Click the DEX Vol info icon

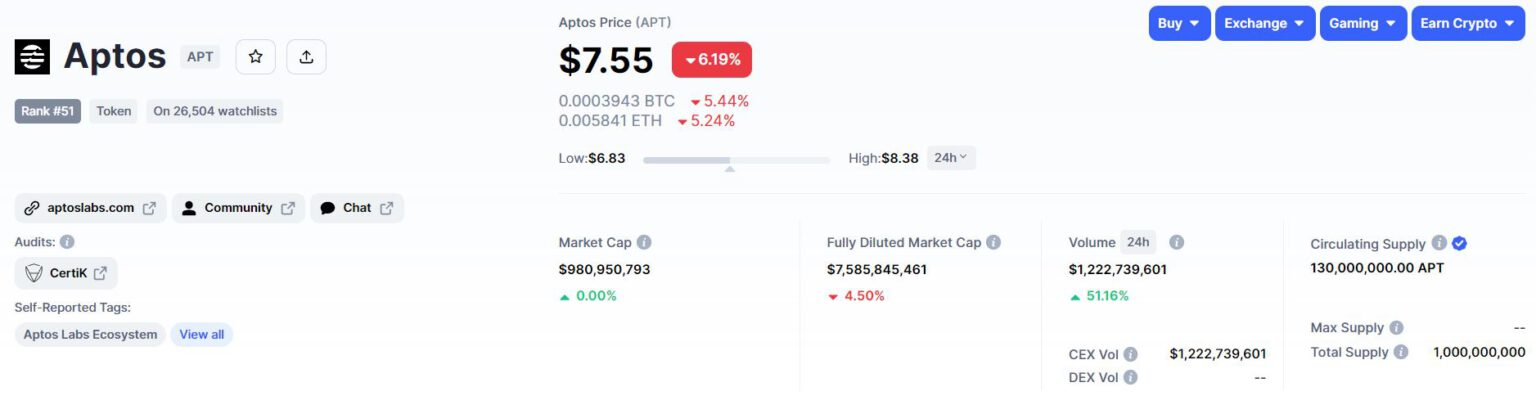(1130, 377)
